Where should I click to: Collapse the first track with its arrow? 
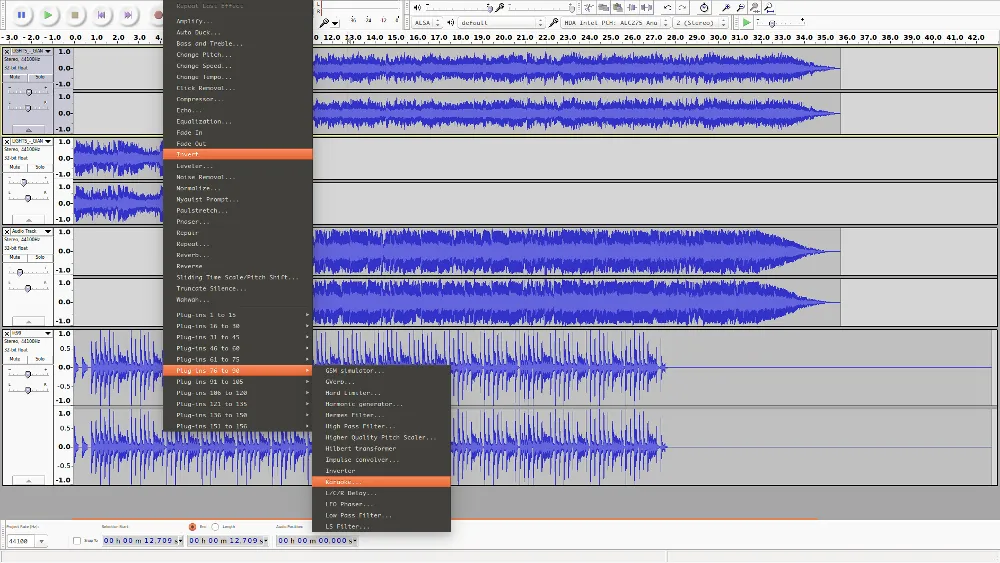coord(29,129)
